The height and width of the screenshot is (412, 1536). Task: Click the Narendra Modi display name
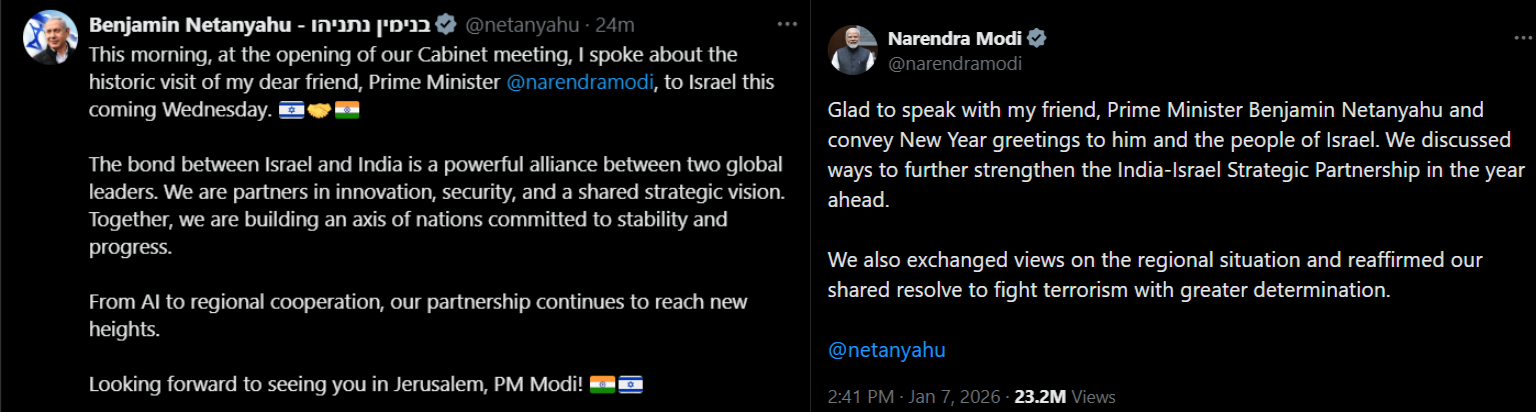955,39
